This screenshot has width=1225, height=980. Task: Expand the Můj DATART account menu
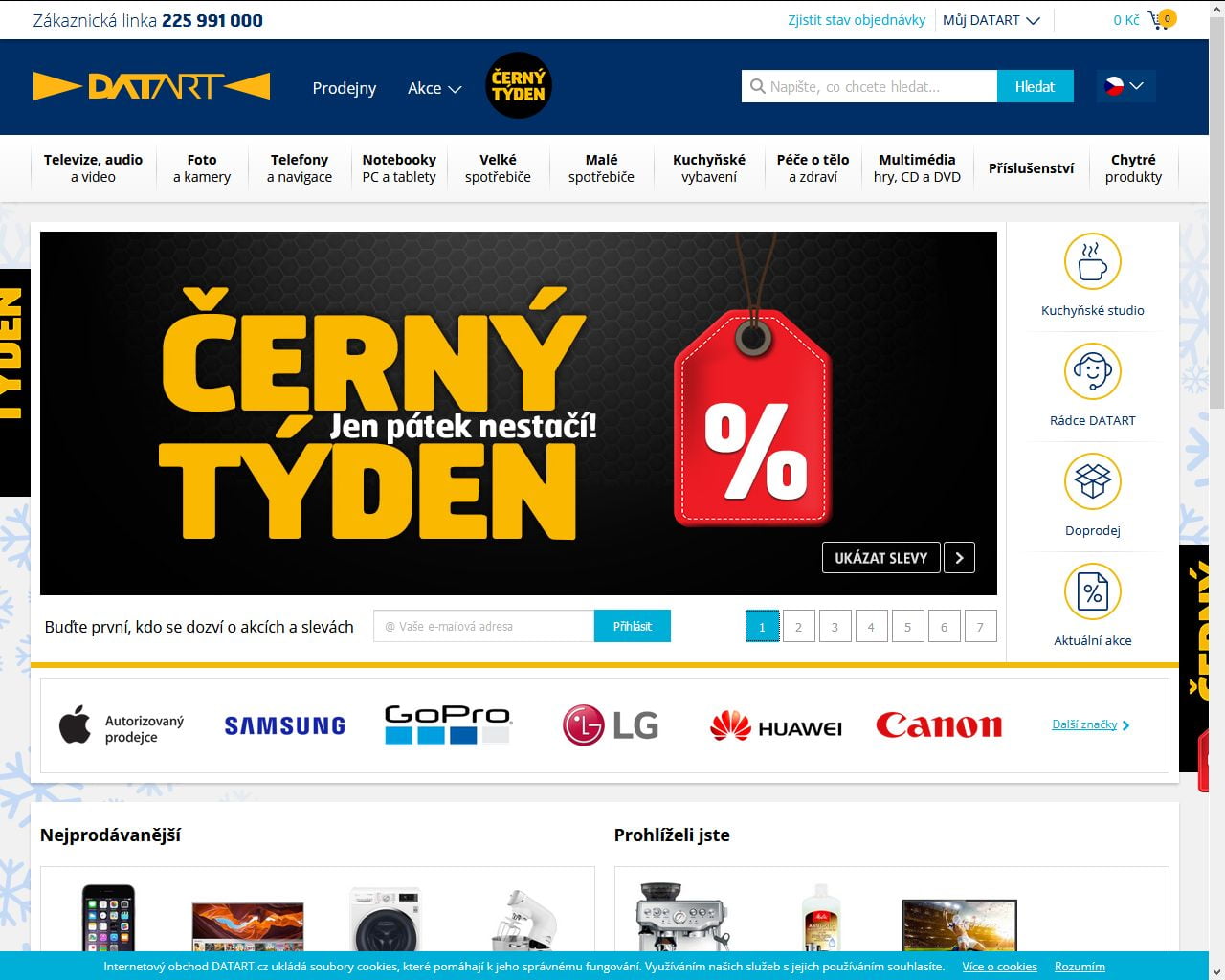[x=991, y=20]
